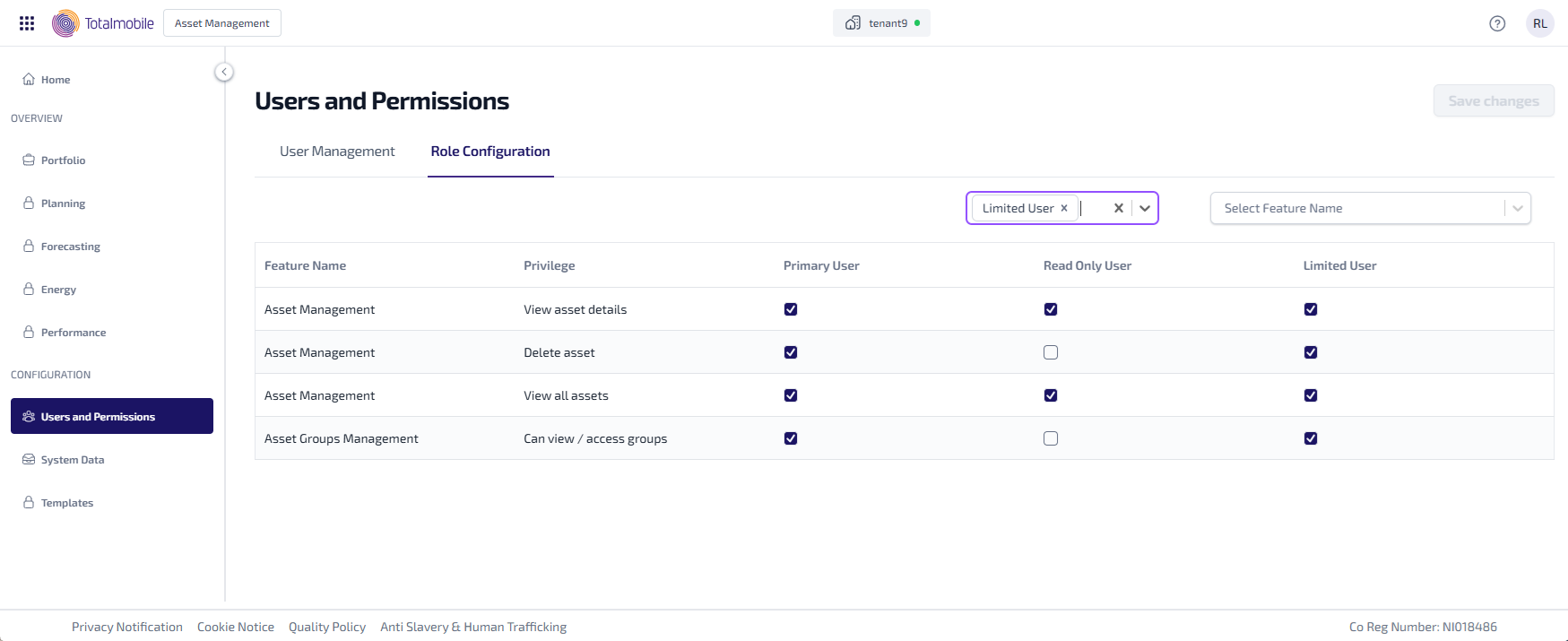This screenshot has width=1568, height=641.
Task: Open System Data in the sidebar
Action: click(72, 460)
